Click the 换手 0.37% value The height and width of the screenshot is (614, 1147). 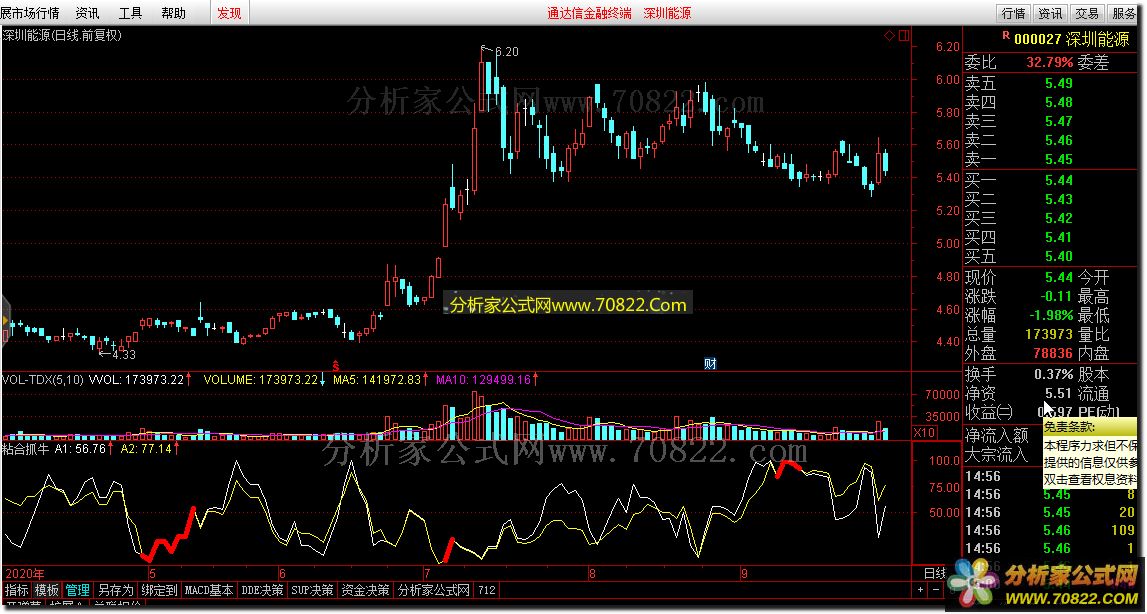(1053, 374)
